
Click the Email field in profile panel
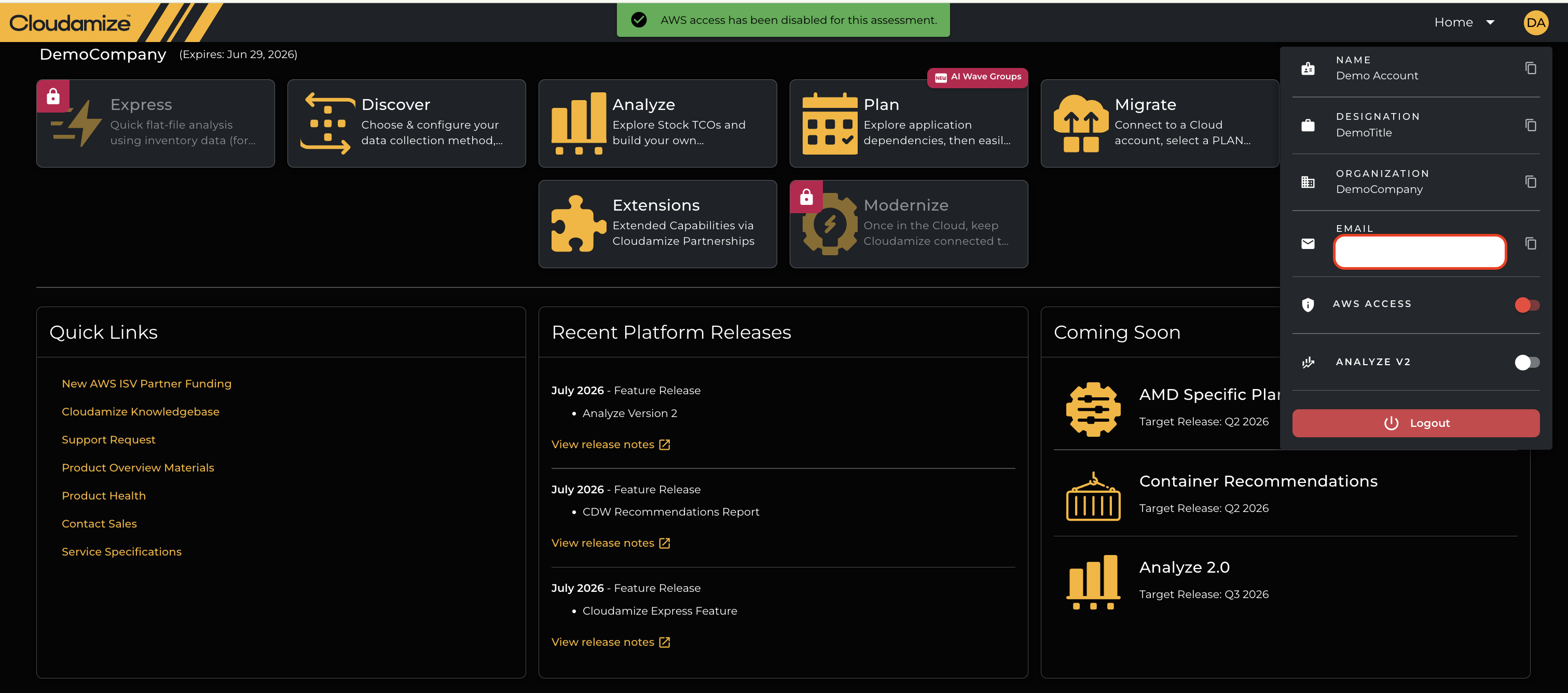1420,251
